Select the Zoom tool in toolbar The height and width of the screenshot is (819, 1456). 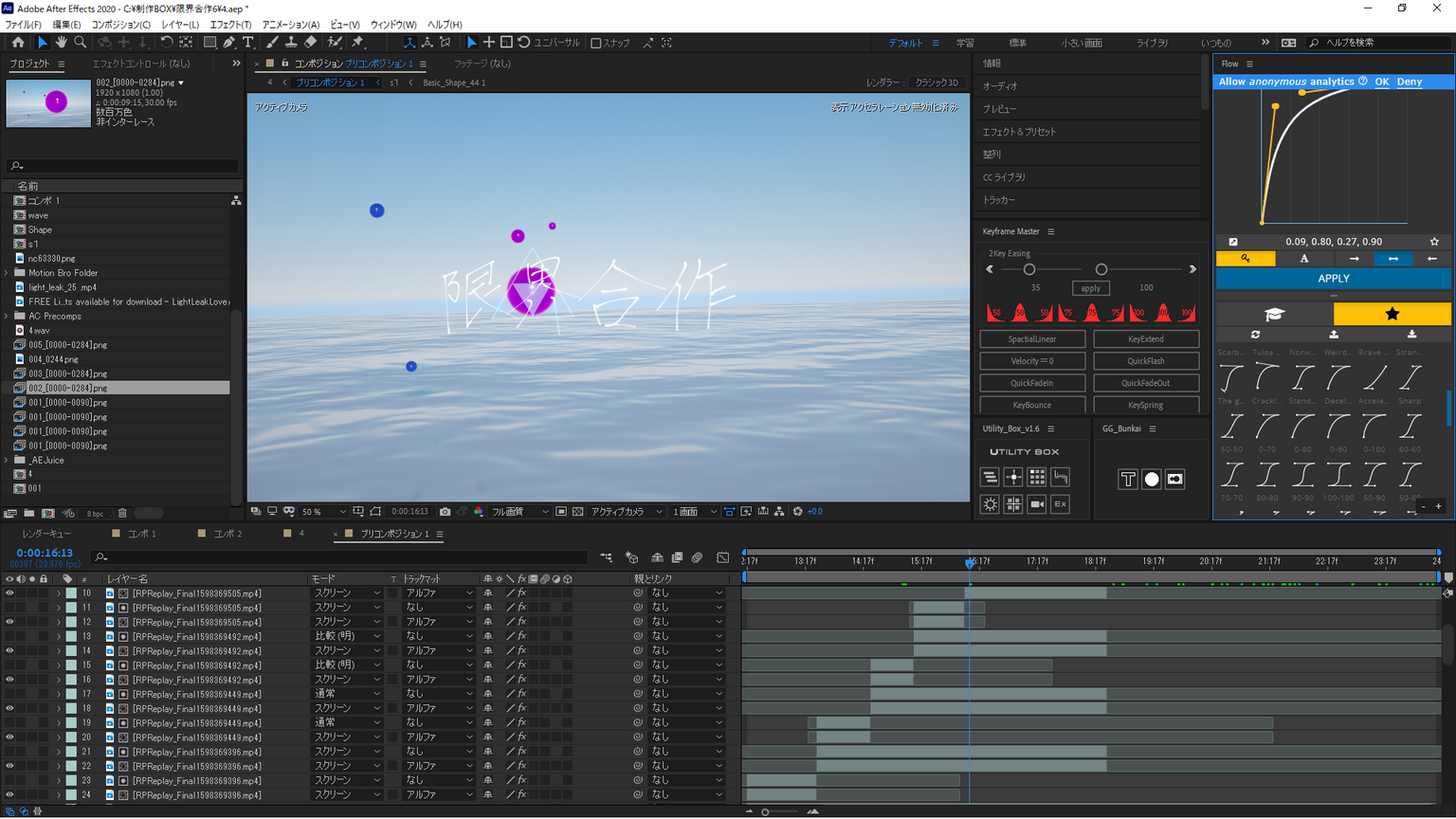81,43
